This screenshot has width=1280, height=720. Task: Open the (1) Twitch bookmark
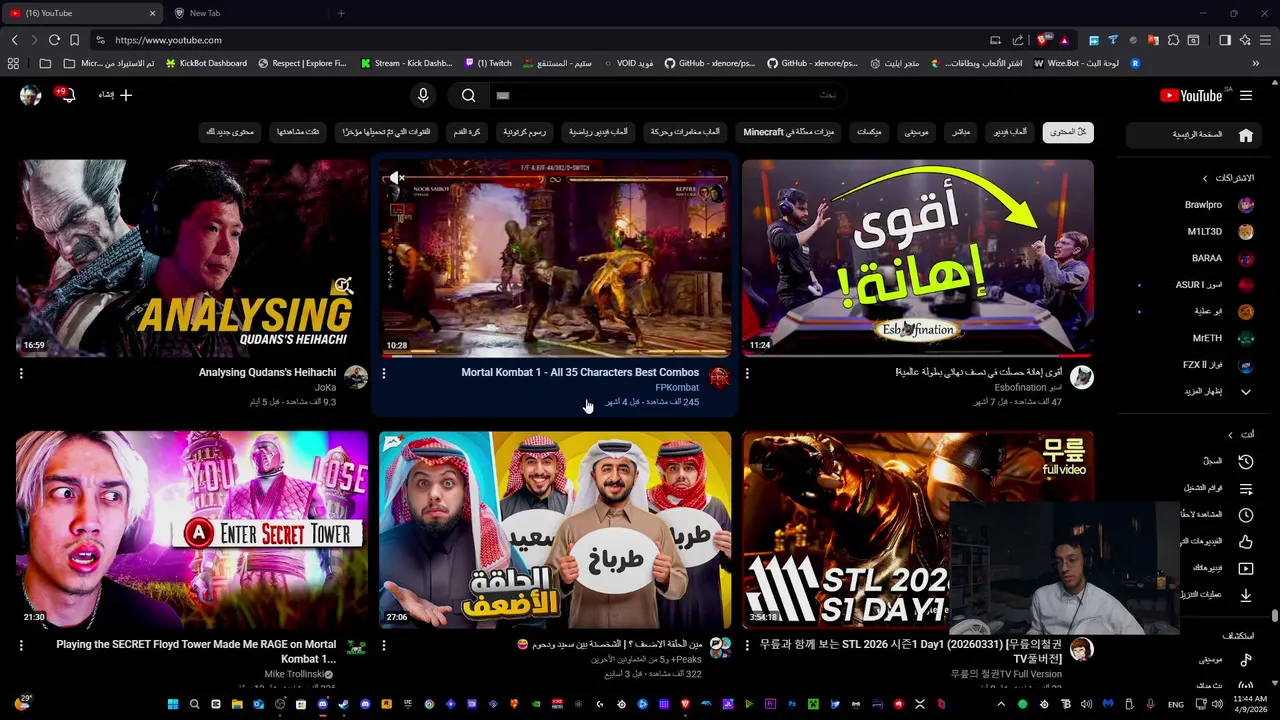tap(488, 63)
